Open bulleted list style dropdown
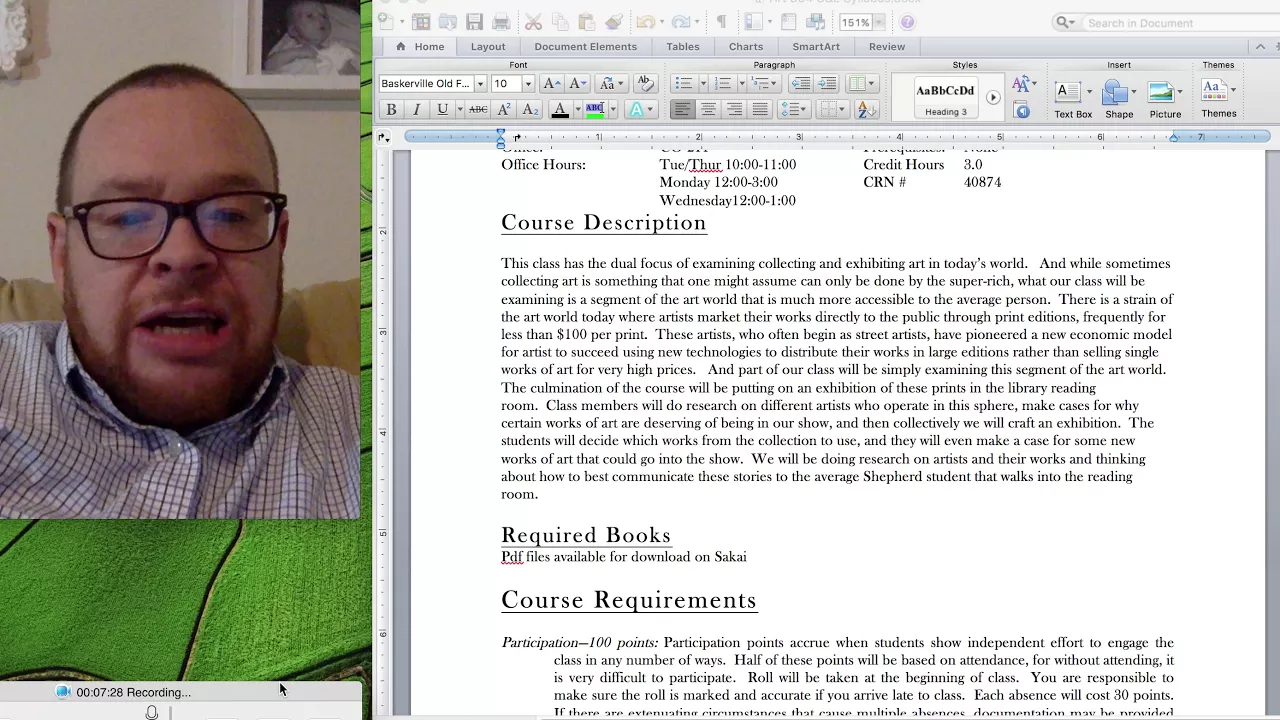The image size is (1280, 720). 703,84
